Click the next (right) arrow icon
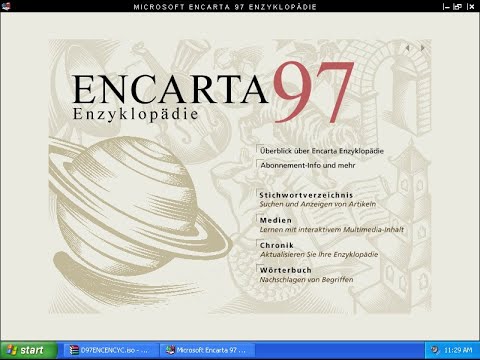 click(422, 48)
